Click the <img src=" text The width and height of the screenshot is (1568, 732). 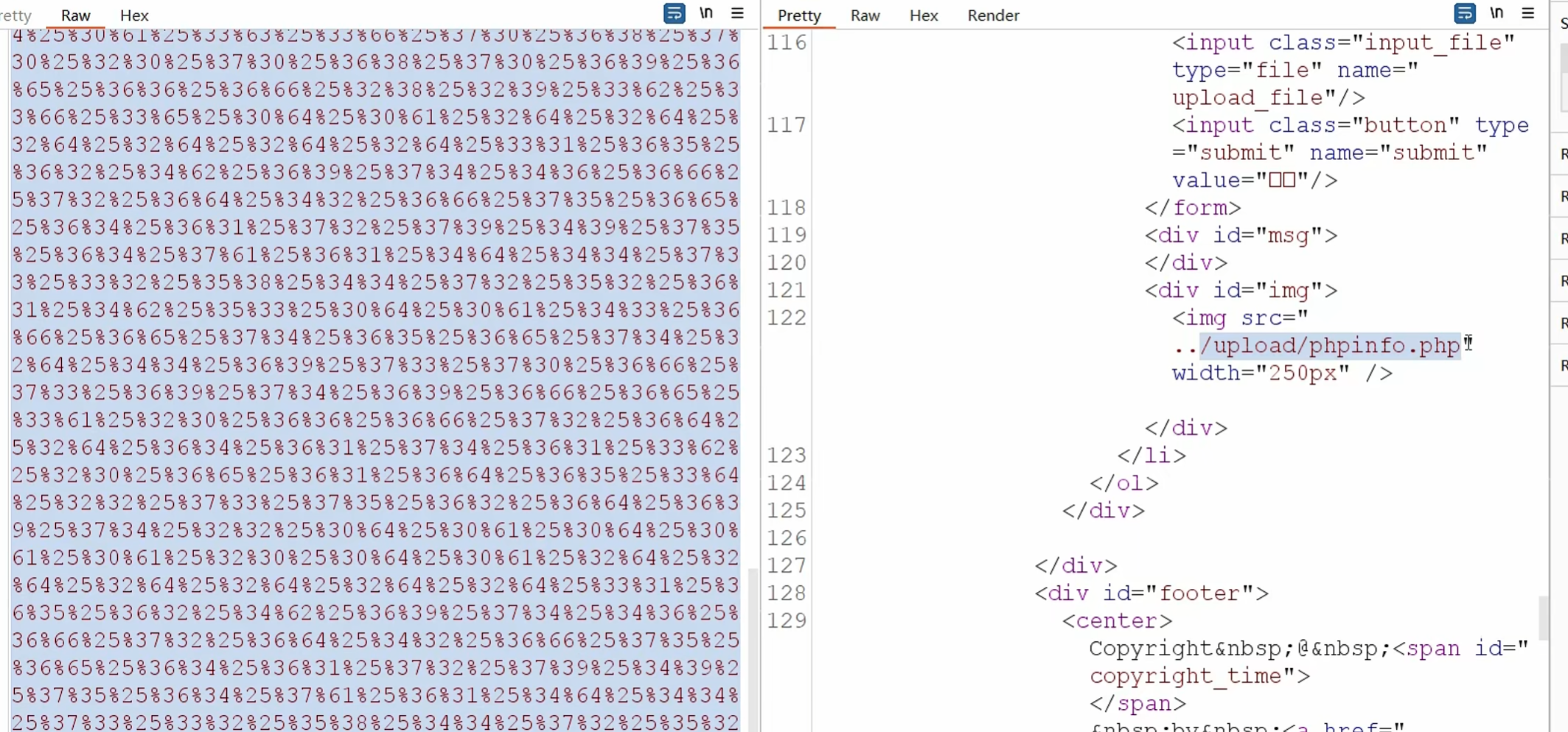1241,318
